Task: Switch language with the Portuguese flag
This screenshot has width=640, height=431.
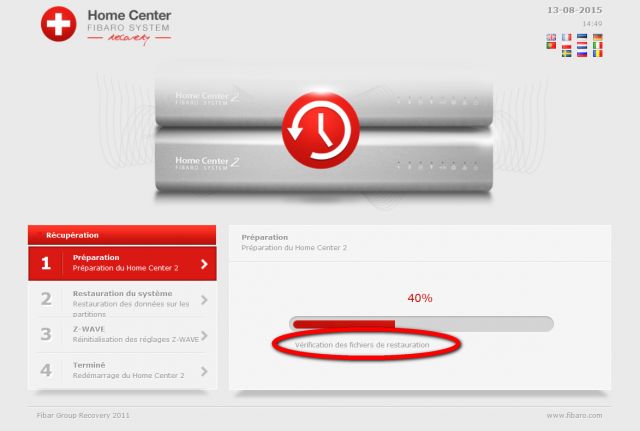Action: pyautogui.click(x=551, y=45)
